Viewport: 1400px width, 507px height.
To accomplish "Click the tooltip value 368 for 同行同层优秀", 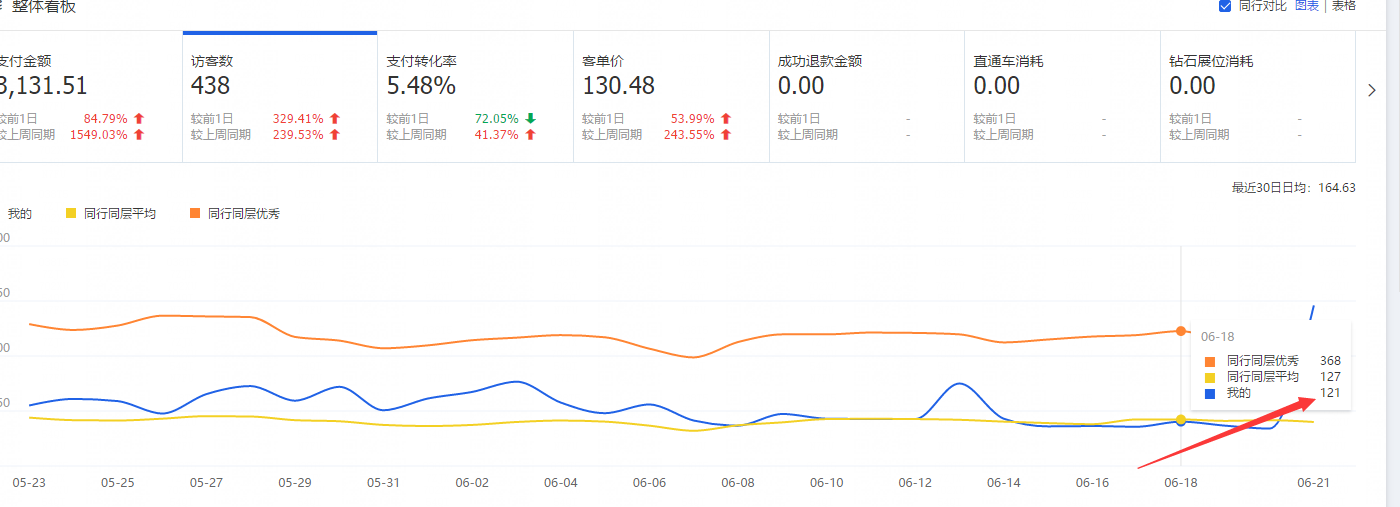I will (1330, 361).
